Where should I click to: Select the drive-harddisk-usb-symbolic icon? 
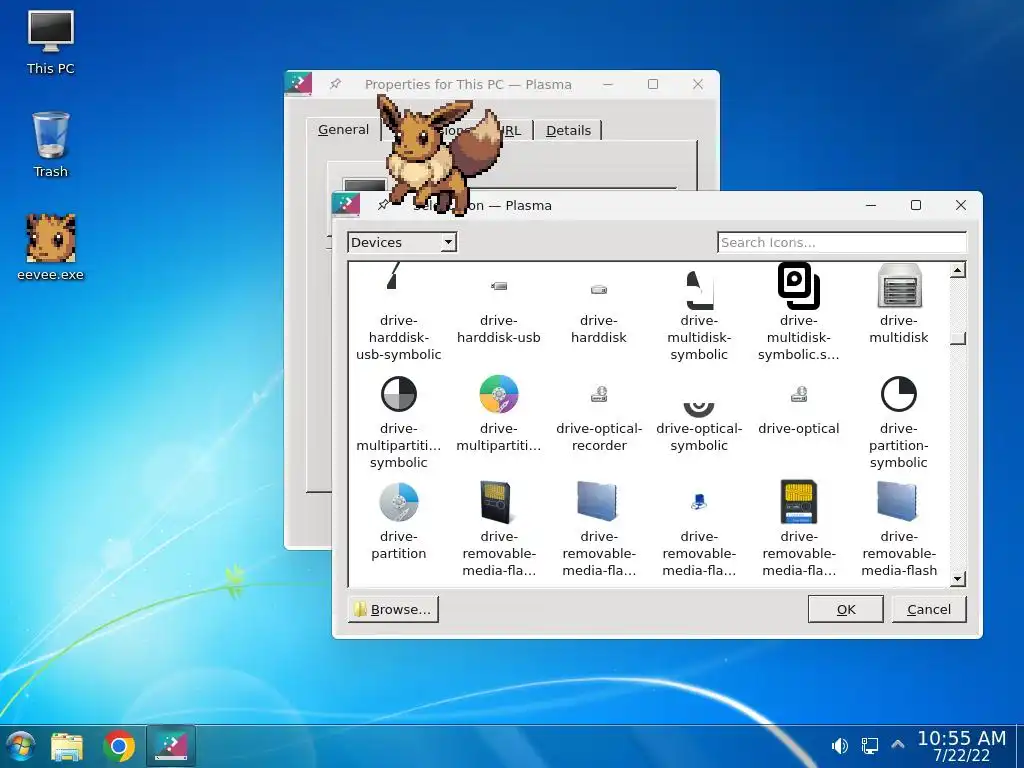point(398,312)
